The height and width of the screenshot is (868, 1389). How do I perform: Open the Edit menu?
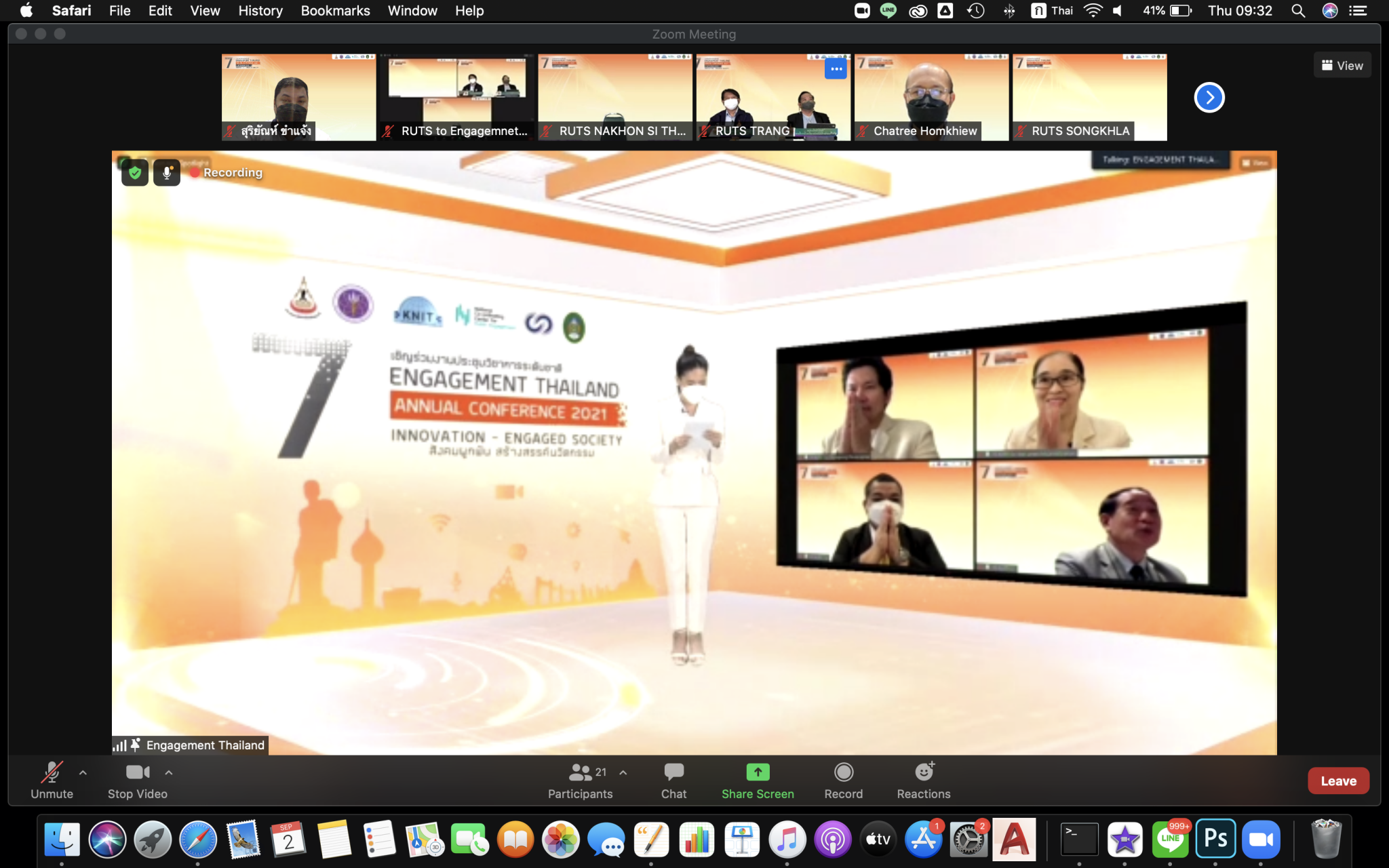(160, 11)
